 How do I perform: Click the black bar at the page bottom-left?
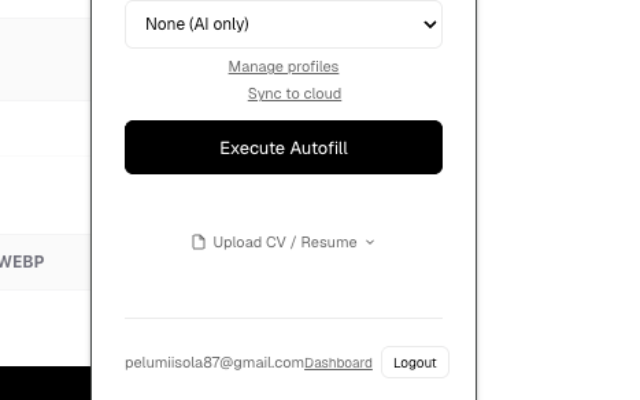[x=45, y=384]
